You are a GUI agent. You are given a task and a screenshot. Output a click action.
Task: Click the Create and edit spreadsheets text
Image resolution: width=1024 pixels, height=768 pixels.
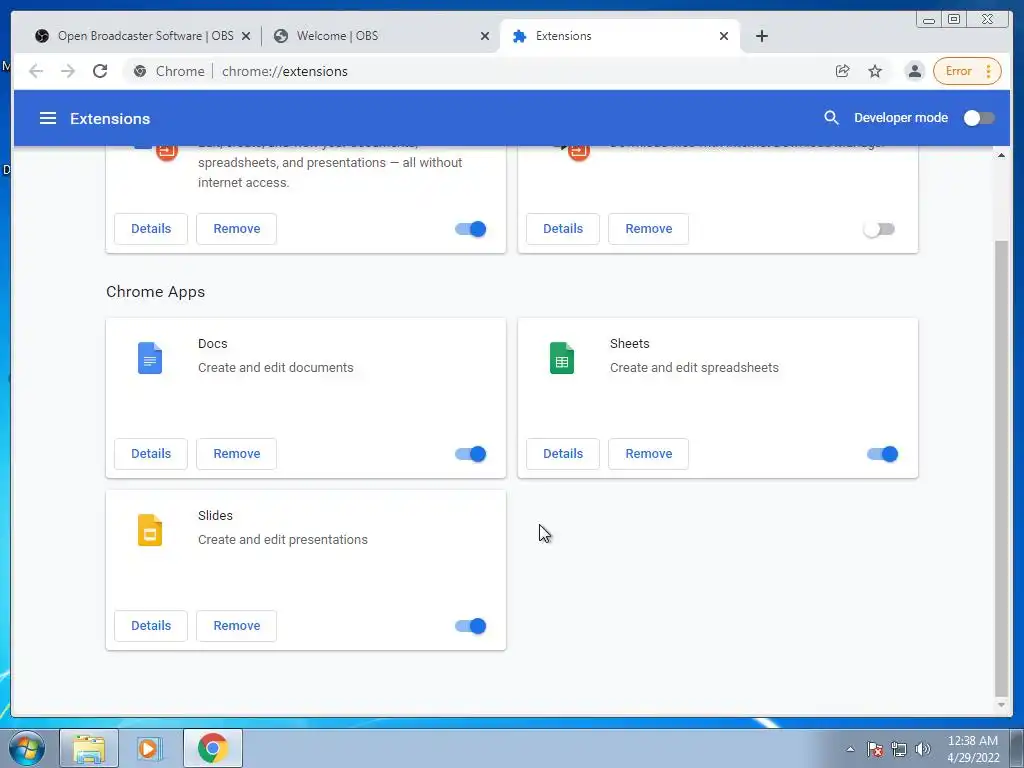pyautogui.click(x=694, y=368)
